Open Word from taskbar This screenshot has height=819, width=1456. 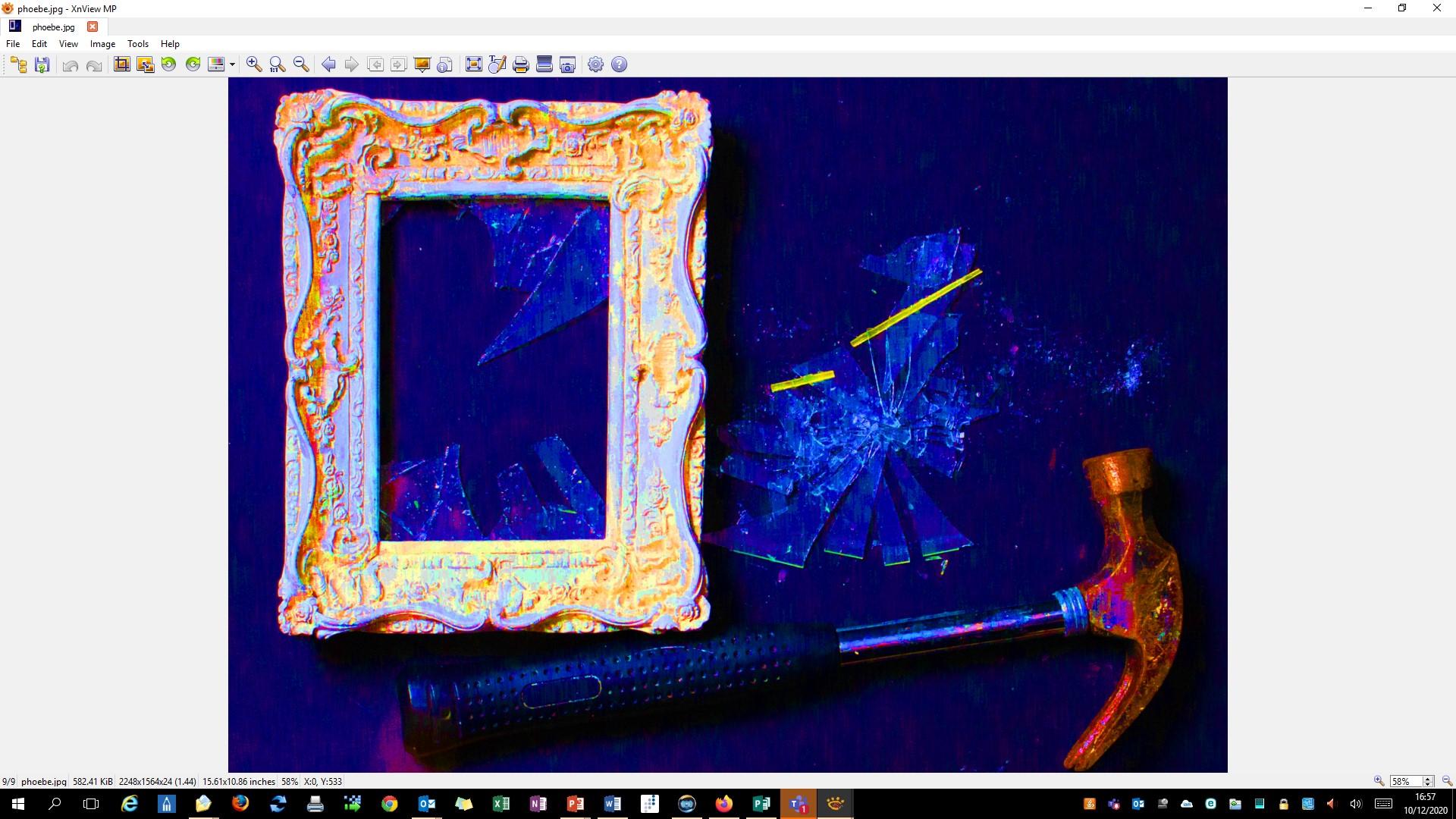click(x=612, y=804)
